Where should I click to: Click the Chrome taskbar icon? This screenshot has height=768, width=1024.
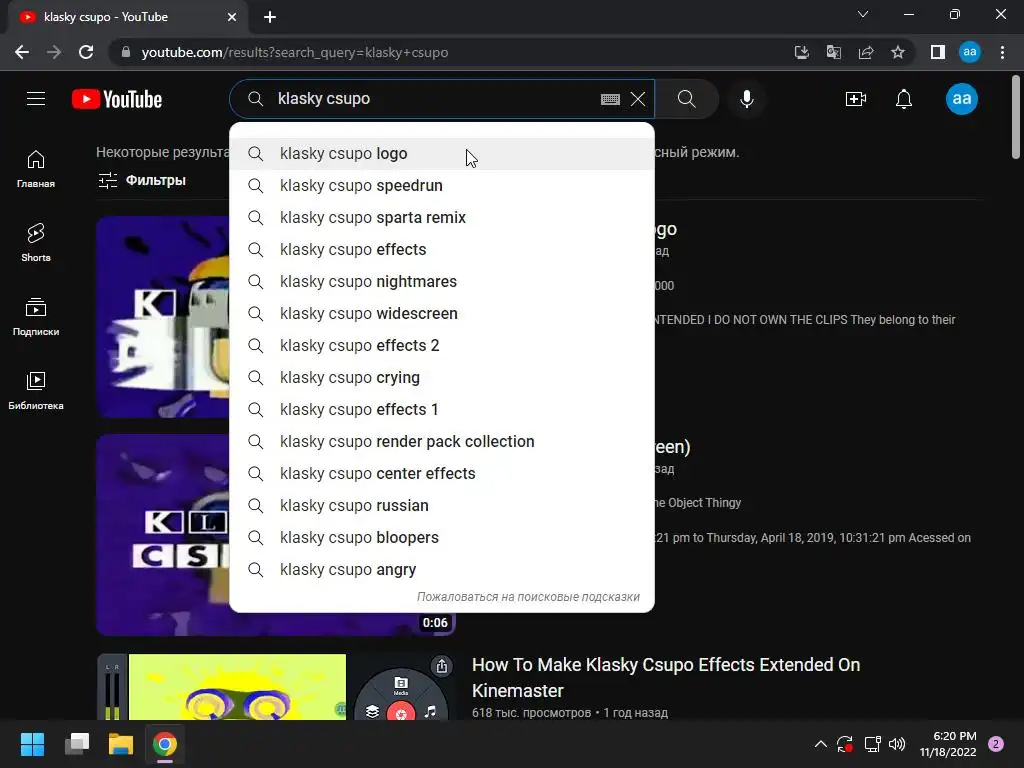pyautogui.click(x=165, y=744)
